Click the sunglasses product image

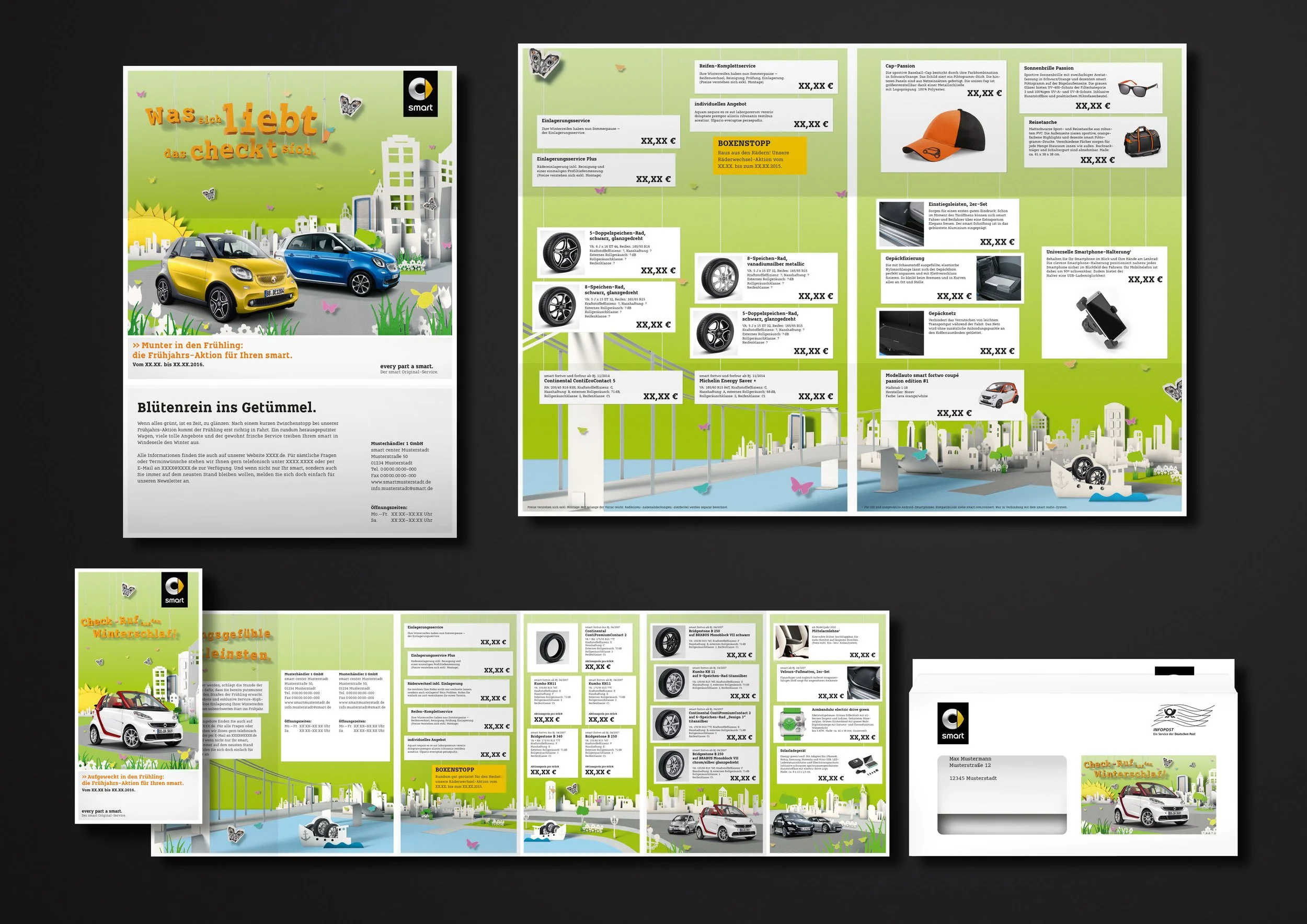point(1138,88)
